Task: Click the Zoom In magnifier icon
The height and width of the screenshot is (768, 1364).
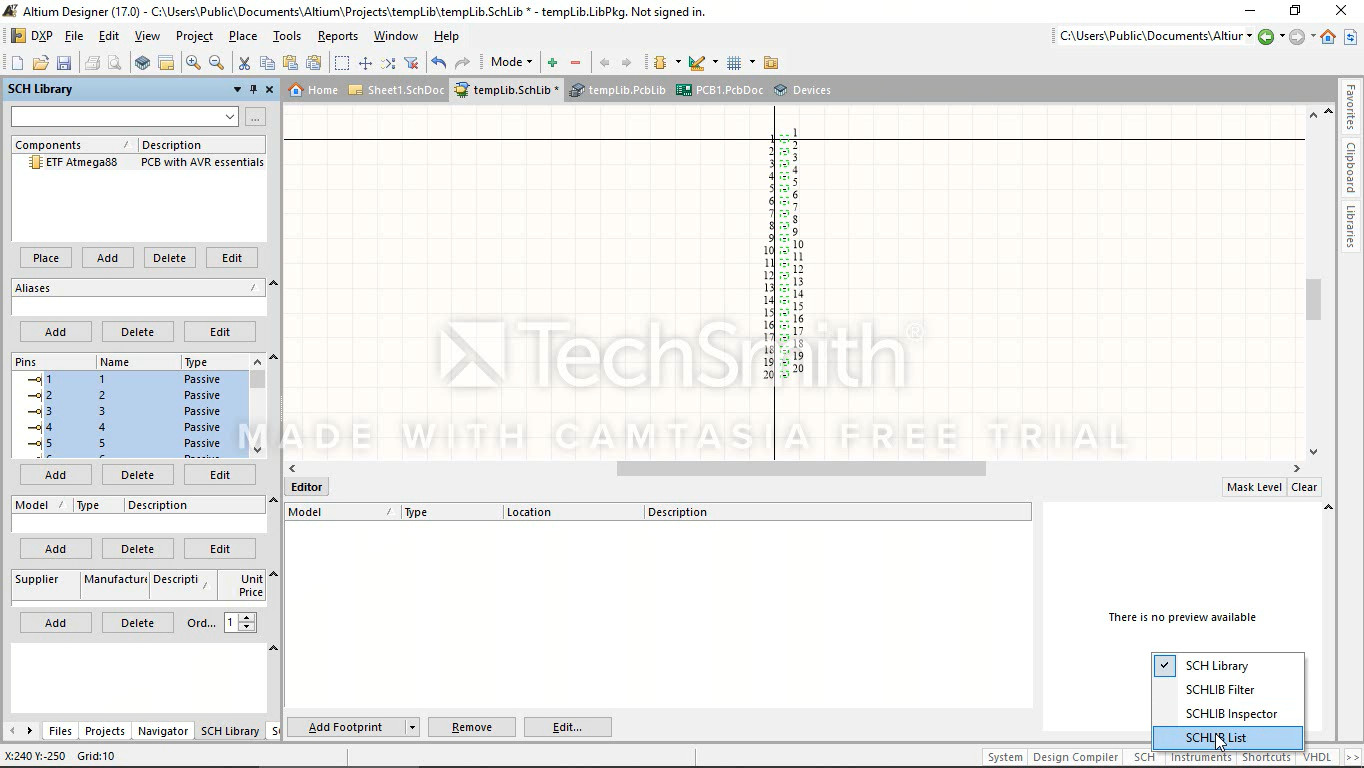Action: click(193, 63)
